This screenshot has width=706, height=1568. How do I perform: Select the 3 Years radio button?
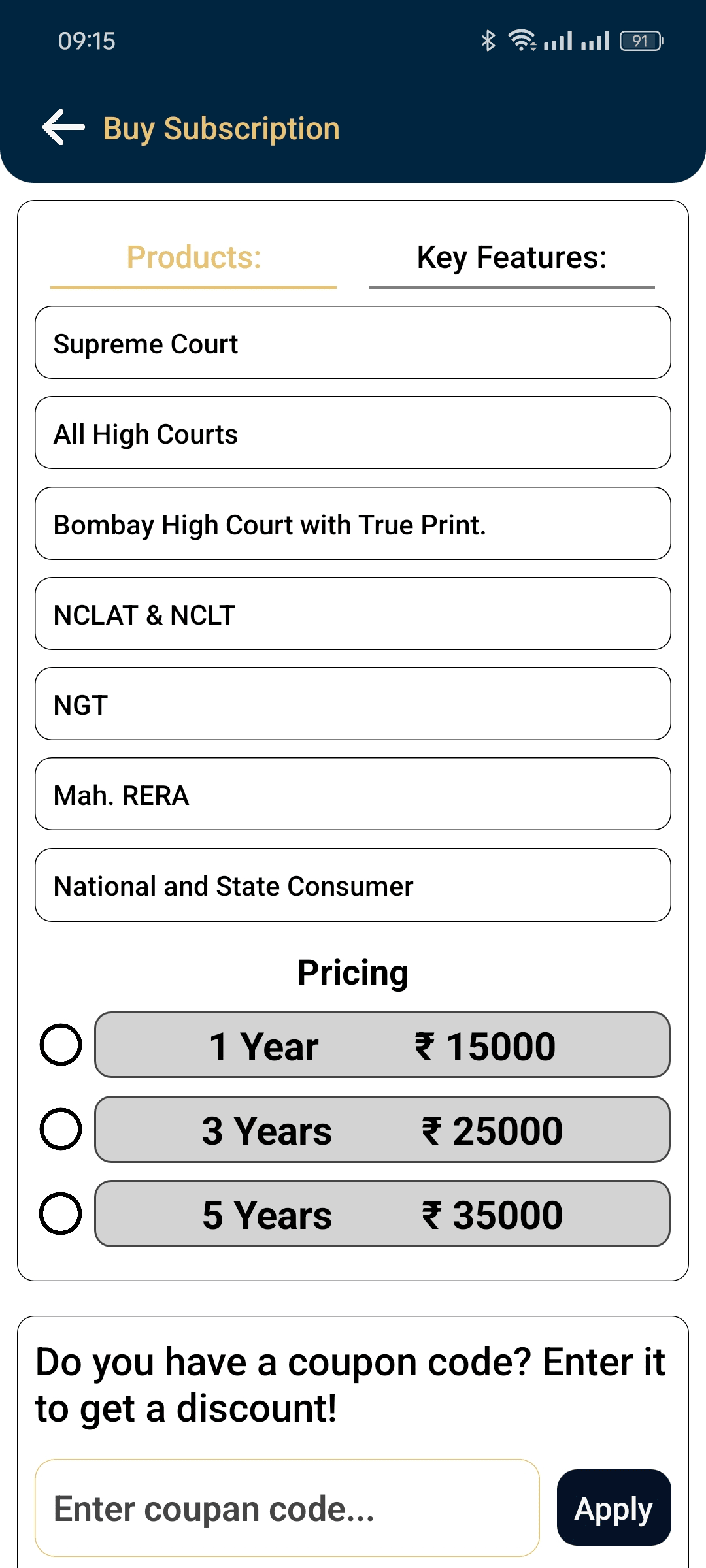click(61, 1129)
